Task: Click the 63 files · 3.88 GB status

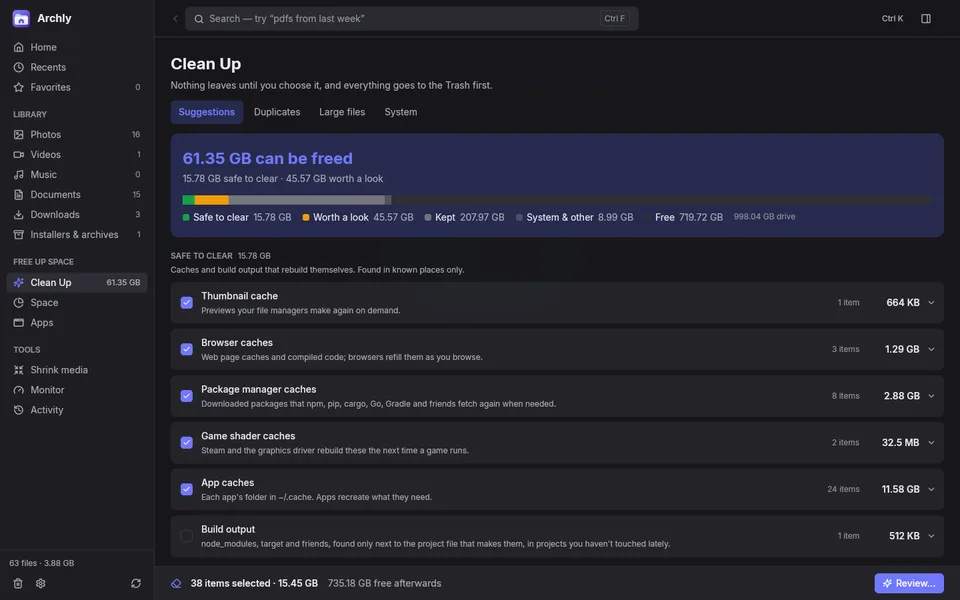Action: coord(42,563)
